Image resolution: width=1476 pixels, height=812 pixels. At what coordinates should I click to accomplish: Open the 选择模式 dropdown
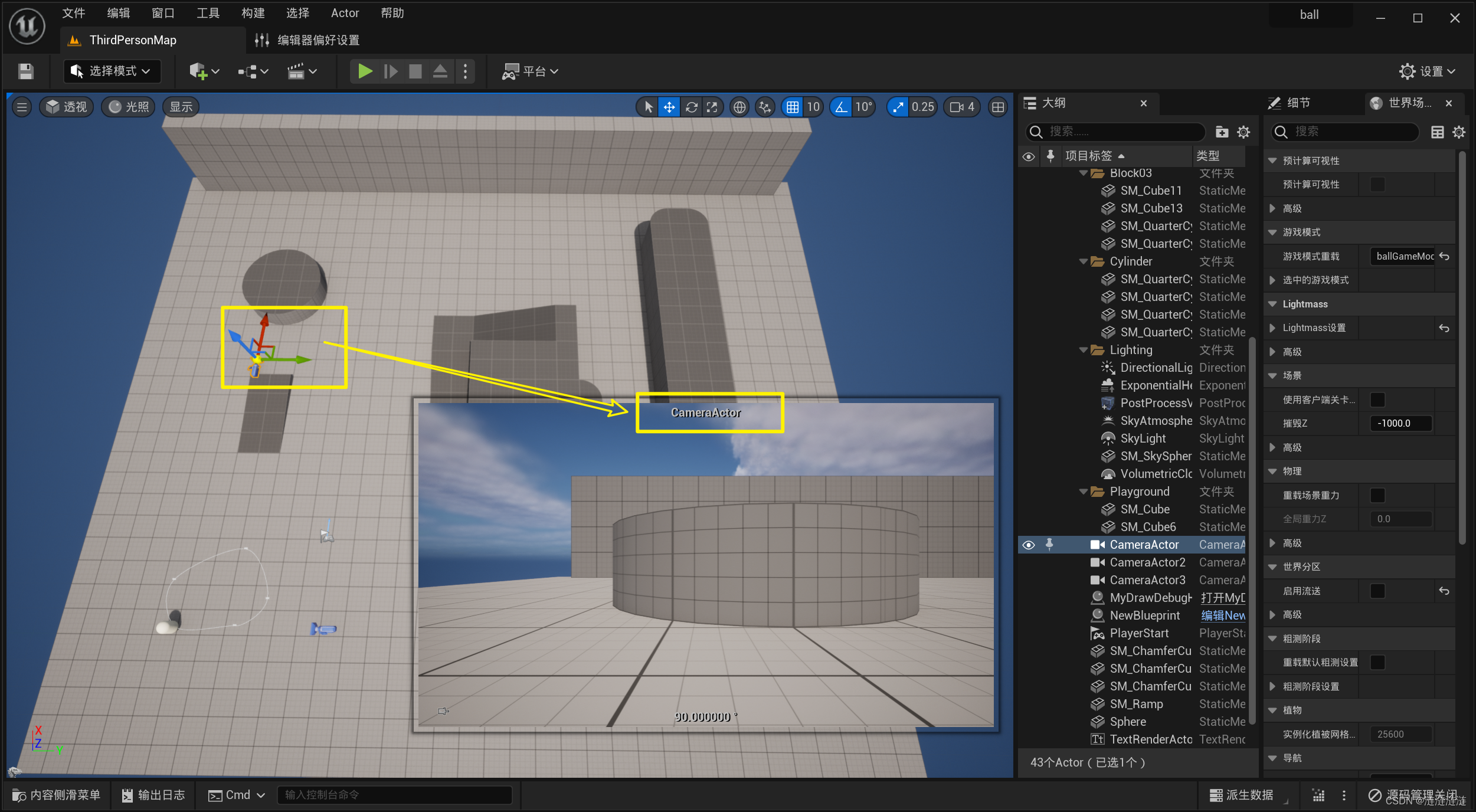[x=111, y=71]
